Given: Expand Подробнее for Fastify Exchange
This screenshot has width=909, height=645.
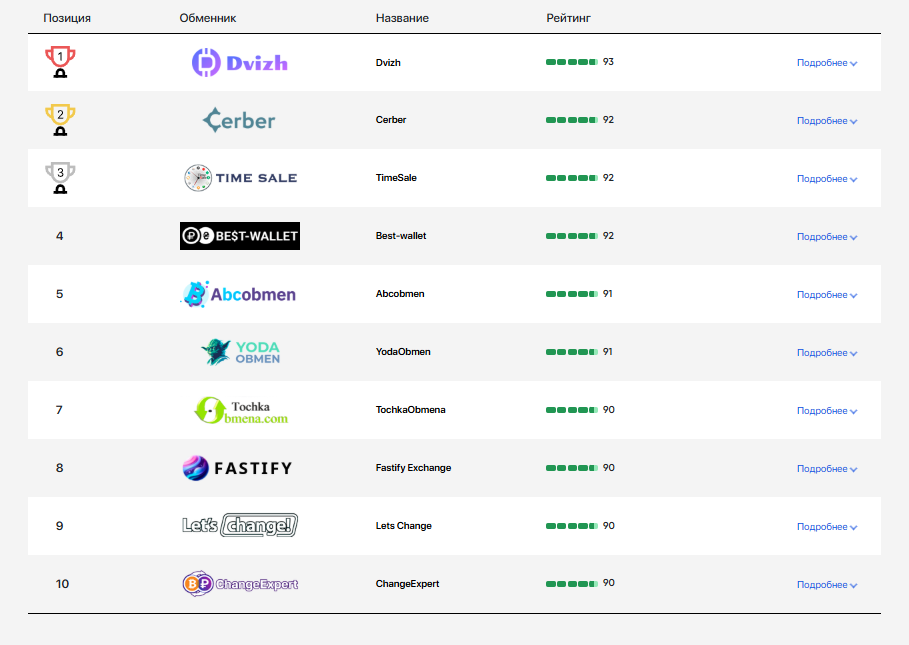Looking at the screenshot, I should [827, 468].
